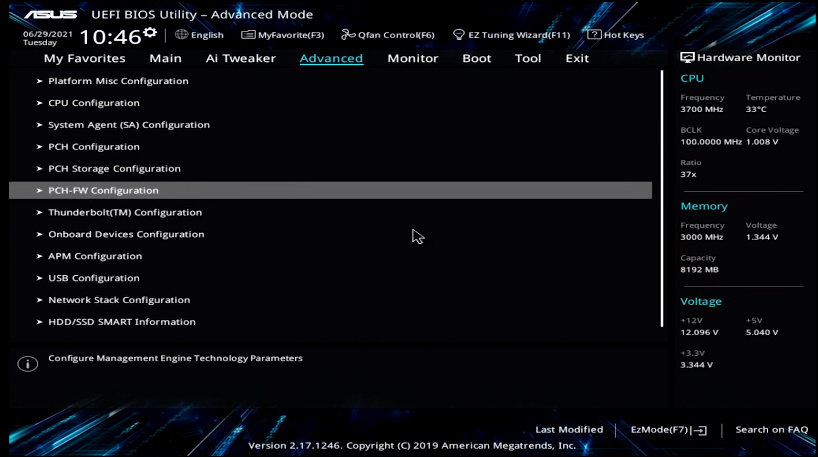Click the Hardware Monitor display icon
Screen dimensions: 818x457
(x=687, y=58)
